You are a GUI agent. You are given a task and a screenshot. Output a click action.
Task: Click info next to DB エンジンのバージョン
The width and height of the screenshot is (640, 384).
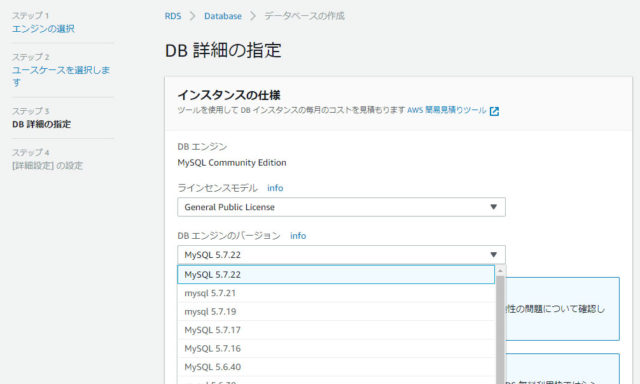tap(298, 235)
